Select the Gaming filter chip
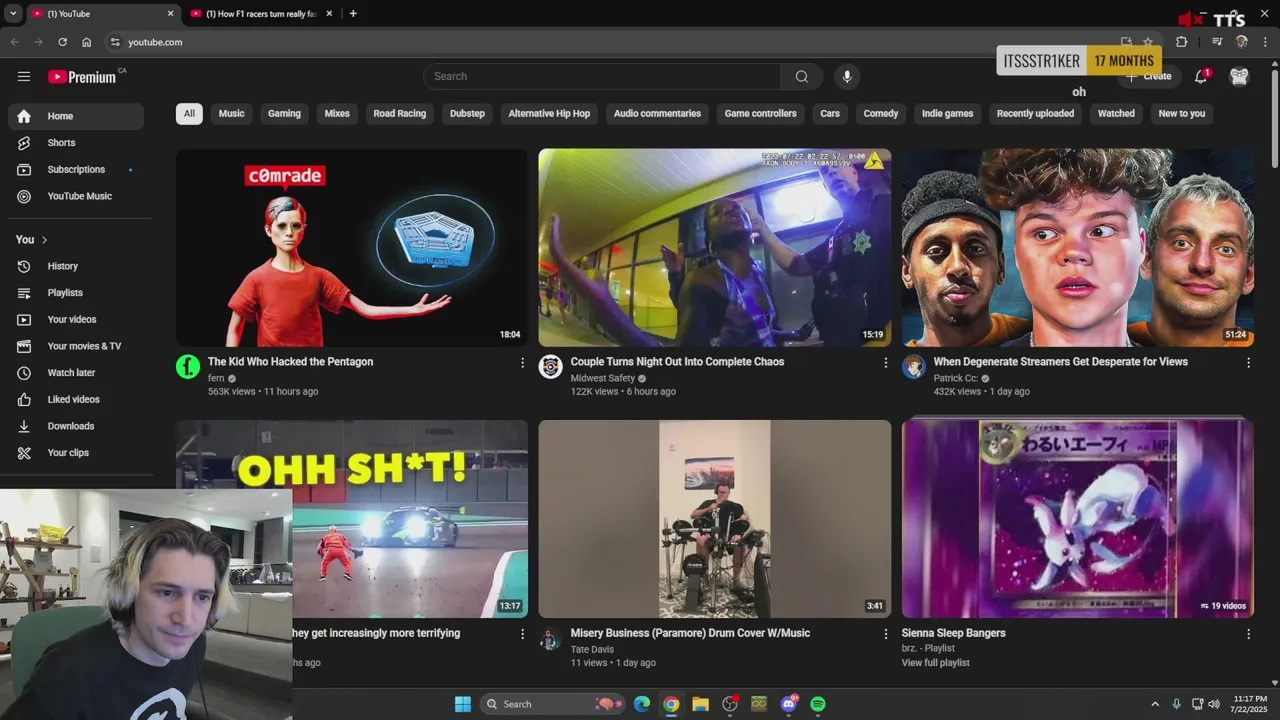The height and width of the screenshot is (720, 1280). pyautogui.click(x=284, y=114)
